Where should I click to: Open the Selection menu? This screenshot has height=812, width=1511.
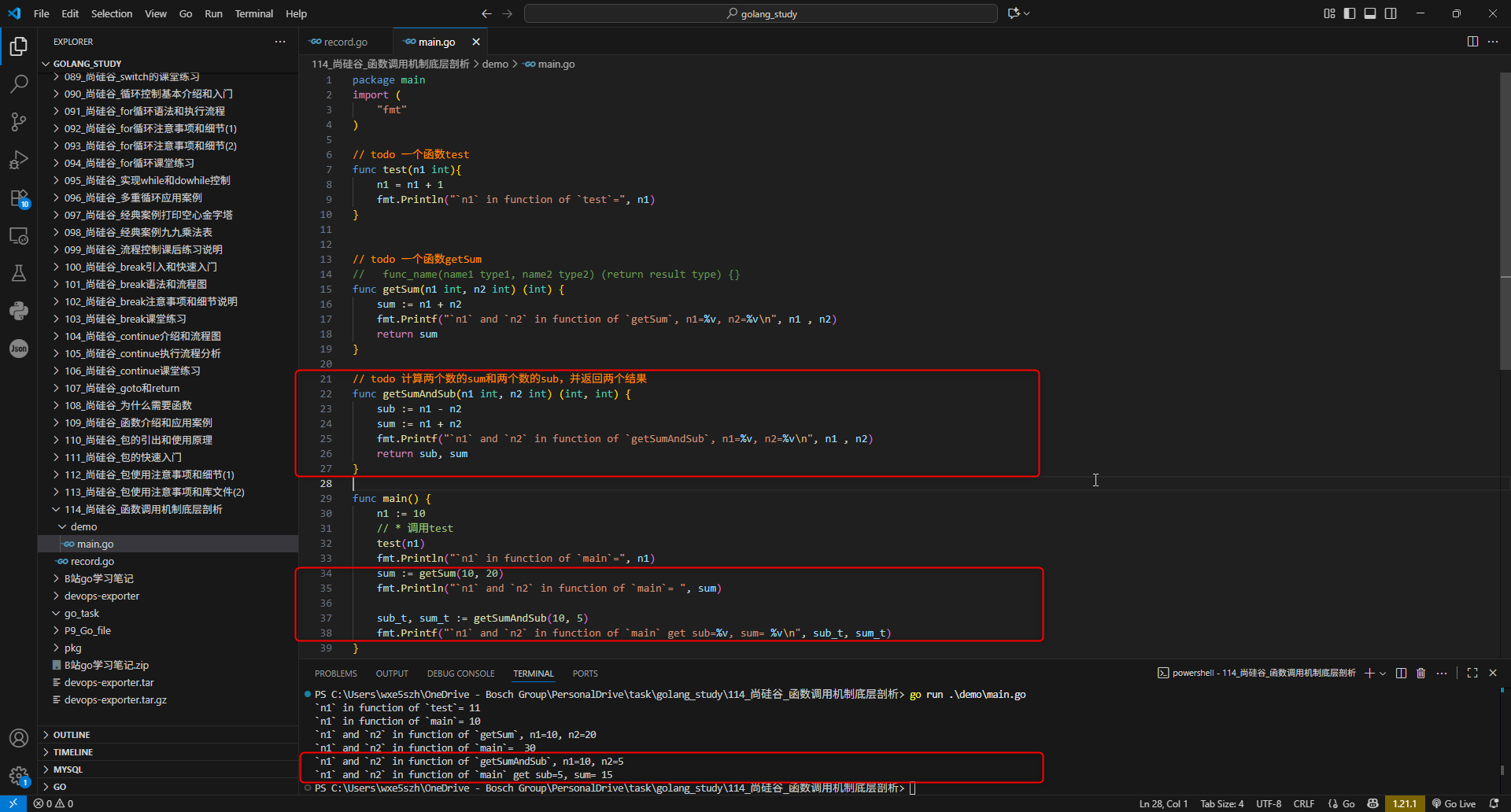[112, 13]
